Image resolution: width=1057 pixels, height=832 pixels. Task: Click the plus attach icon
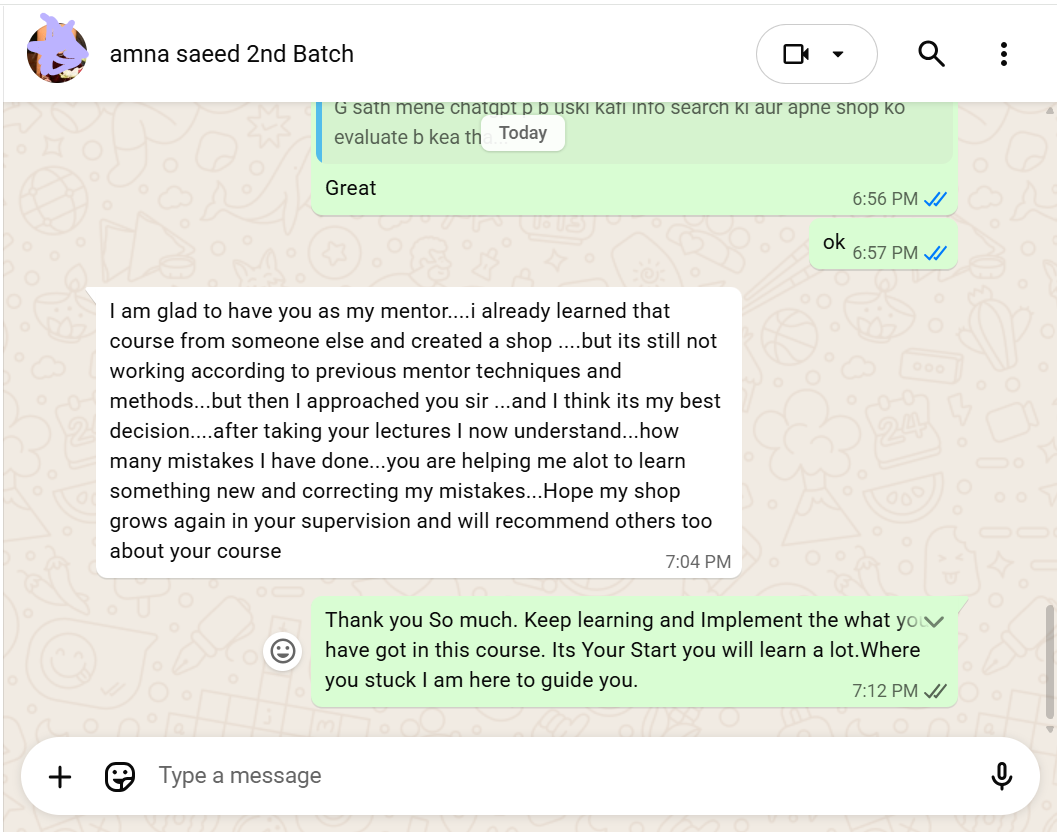(x=60, y=776)
